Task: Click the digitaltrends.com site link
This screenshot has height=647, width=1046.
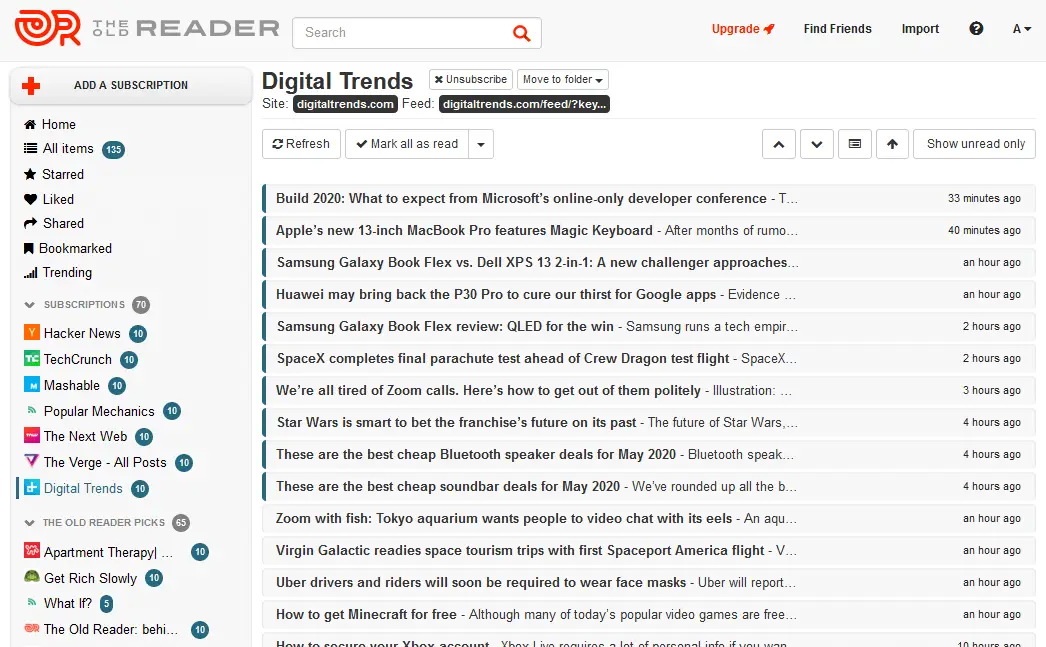Action: [x=345, y=104]
